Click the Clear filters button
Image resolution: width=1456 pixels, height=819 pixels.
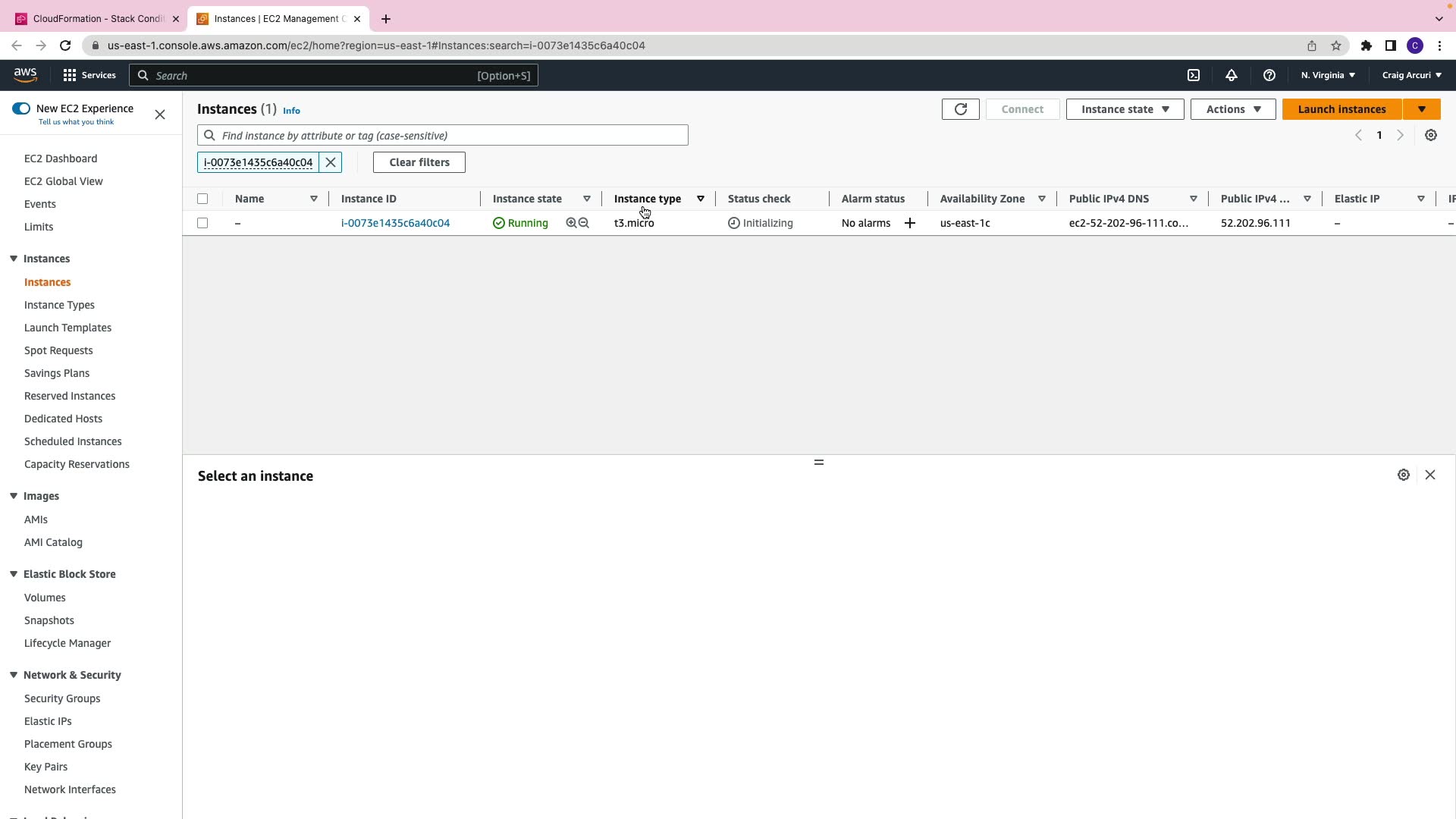pos(419,162)
